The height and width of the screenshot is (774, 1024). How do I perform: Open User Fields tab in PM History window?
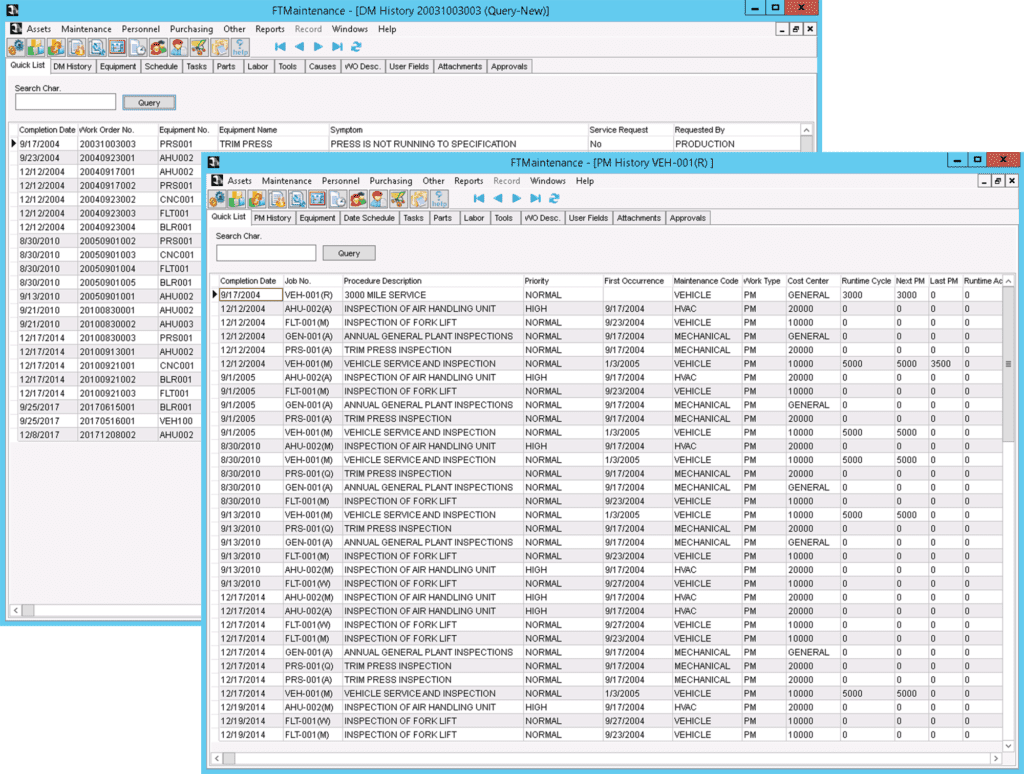(x=588, y=218)
